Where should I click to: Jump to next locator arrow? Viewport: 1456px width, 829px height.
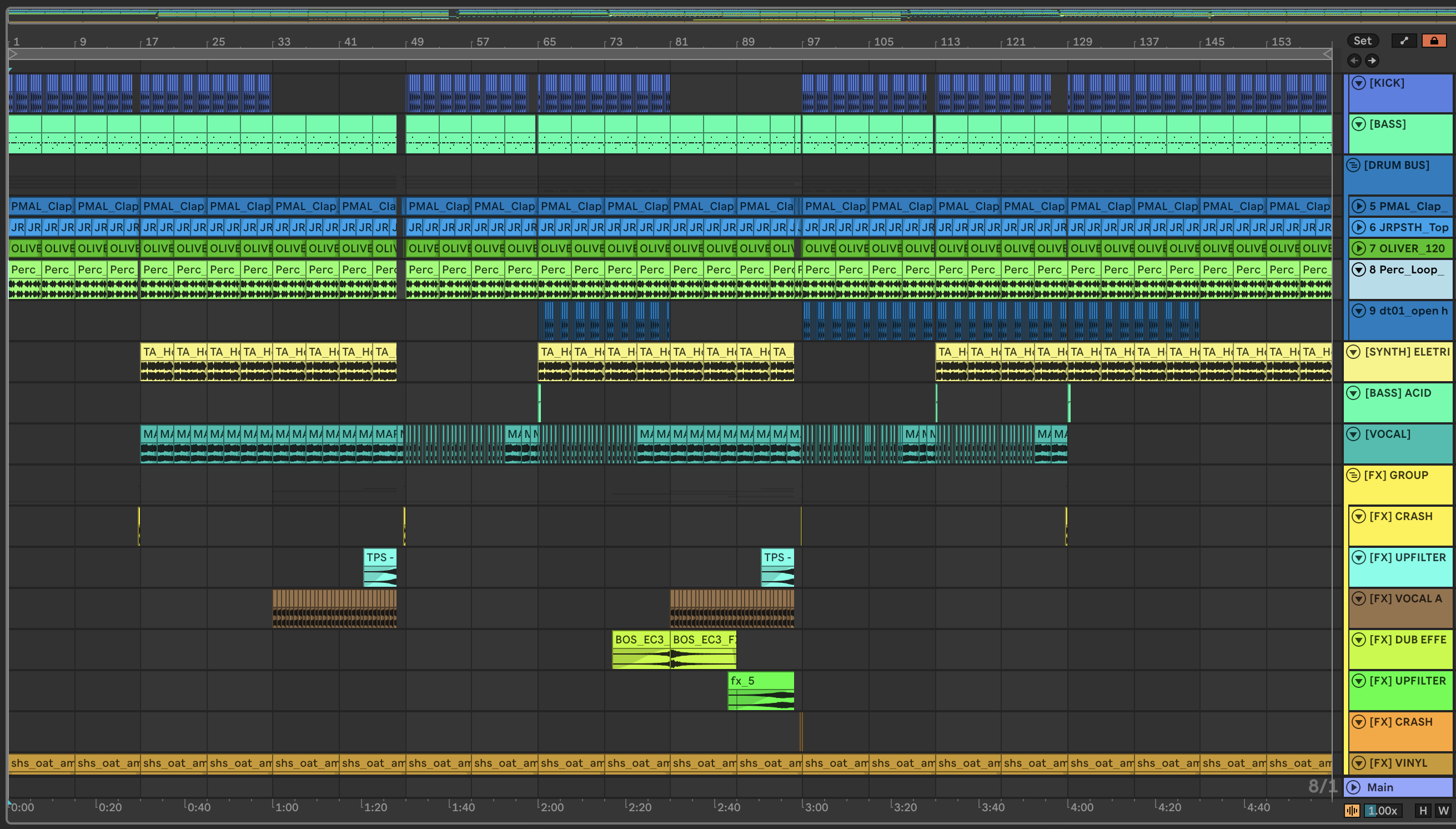(1372, 61)
